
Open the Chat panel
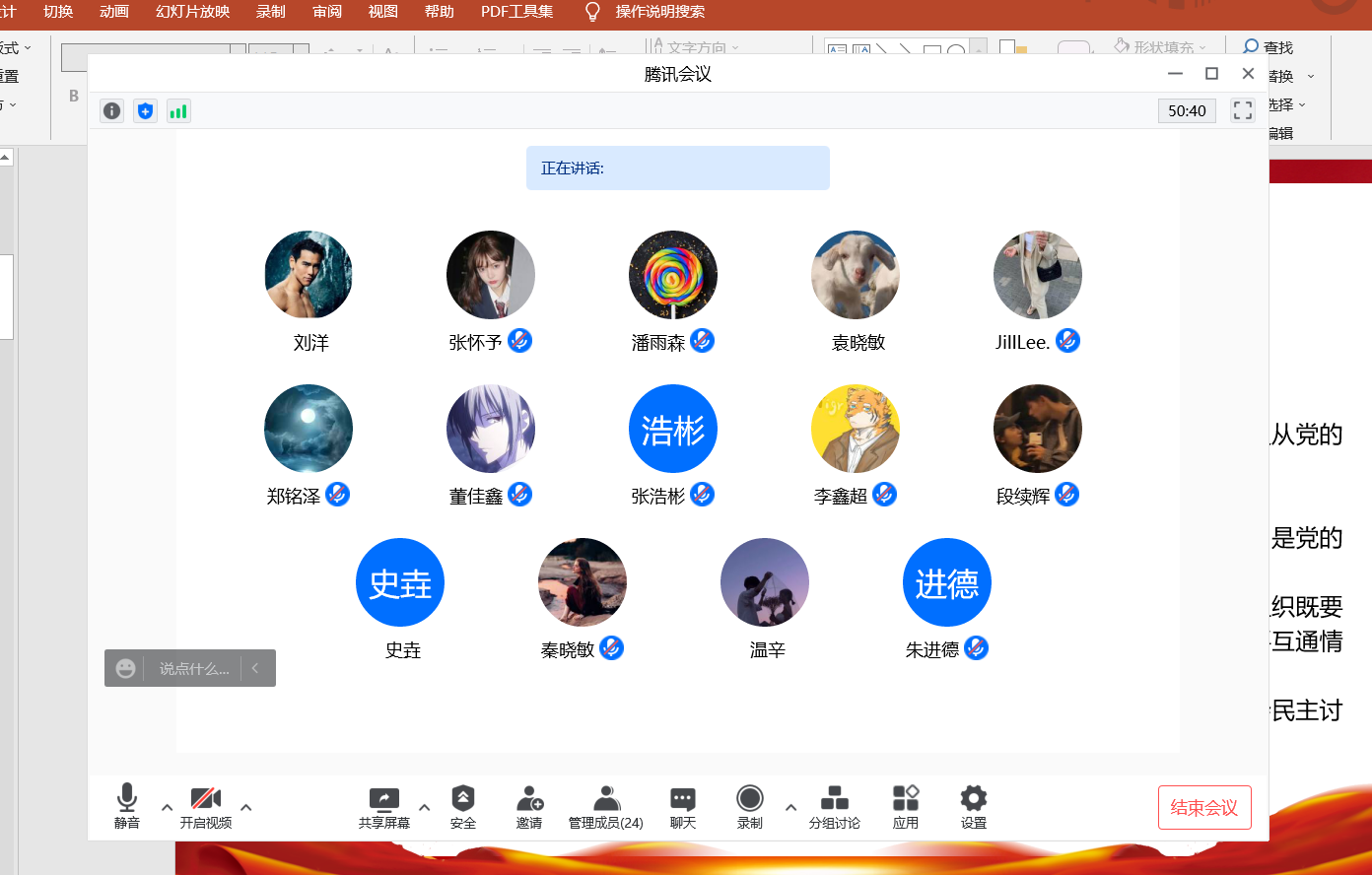tap(683, 807)
